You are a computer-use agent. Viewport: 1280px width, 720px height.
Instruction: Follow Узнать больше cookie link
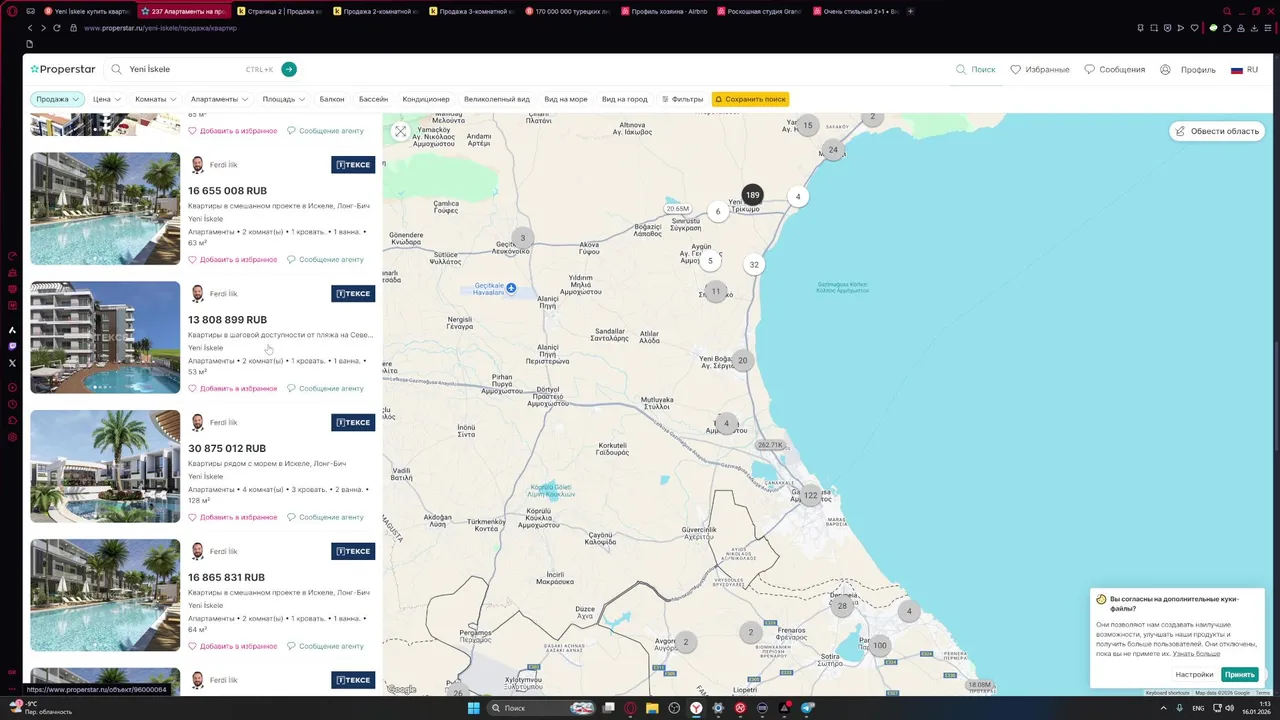[1196, 654]
